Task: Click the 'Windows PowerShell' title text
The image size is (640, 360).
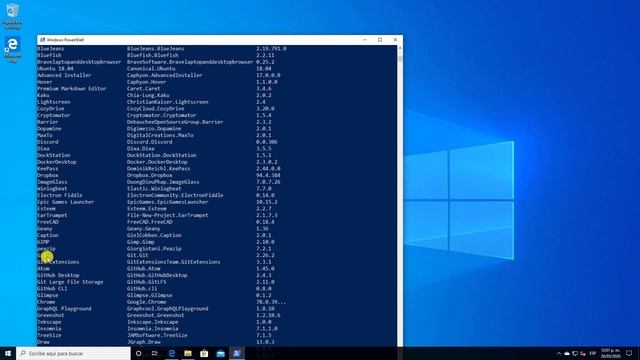Action: [x=65, y=40]
